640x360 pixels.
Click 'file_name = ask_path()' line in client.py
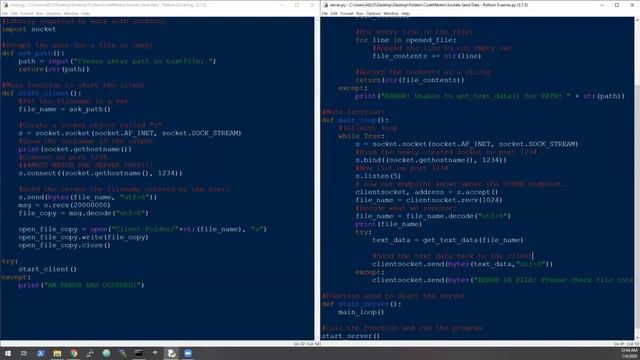[x=64, y=109]
